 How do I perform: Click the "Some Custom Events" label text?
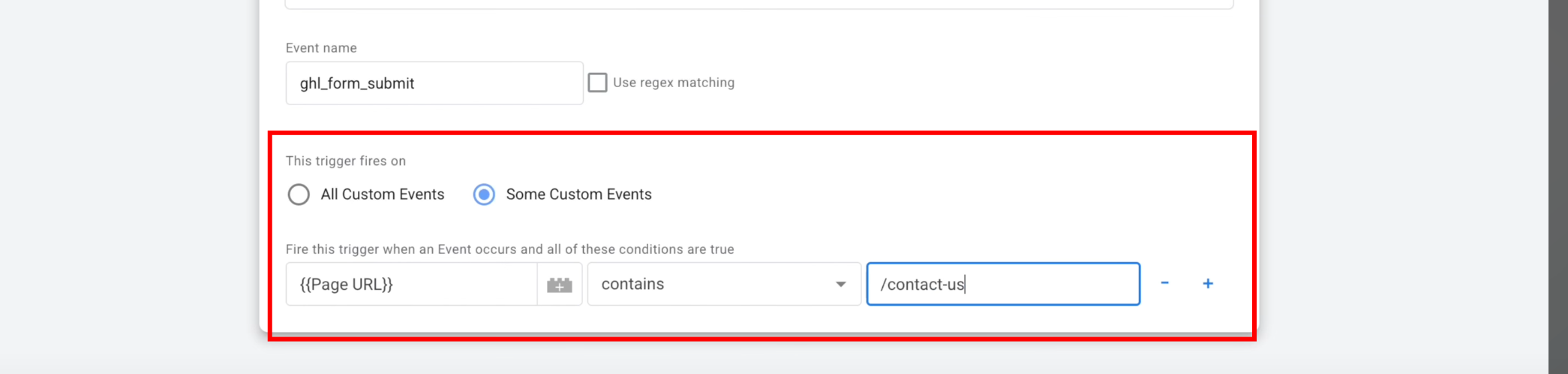pyautogui.click(x=578, y=195)
